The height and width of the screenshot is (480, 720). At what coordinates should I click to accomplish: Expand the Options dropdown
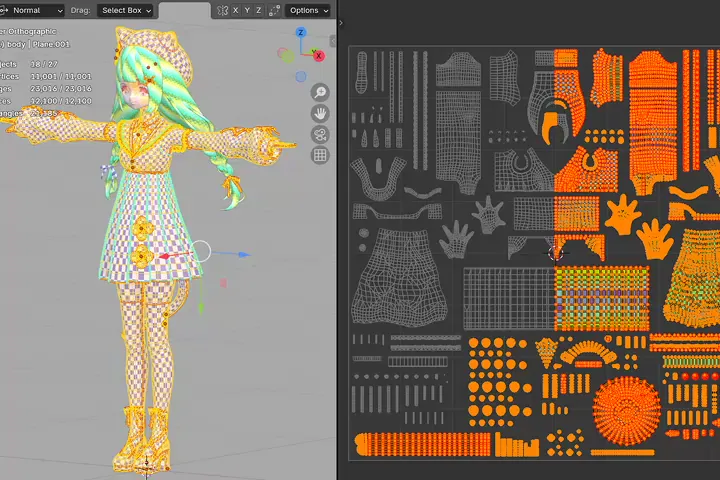coord(308,10)
